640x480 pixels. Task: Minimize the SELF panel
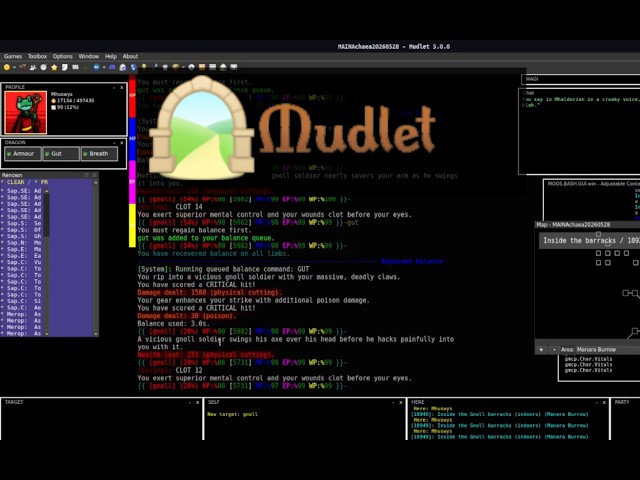(x=393, y=402)
